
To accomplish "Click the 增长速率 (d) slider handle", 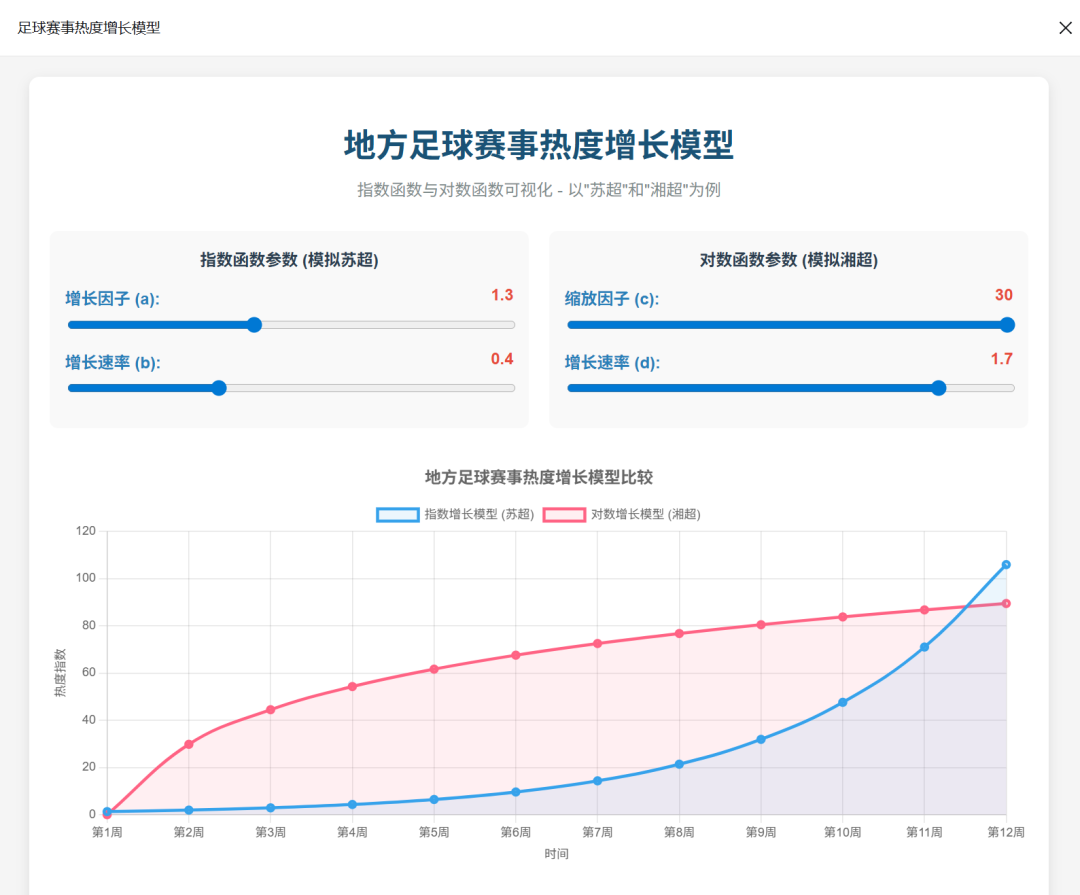I will point(938,388).
